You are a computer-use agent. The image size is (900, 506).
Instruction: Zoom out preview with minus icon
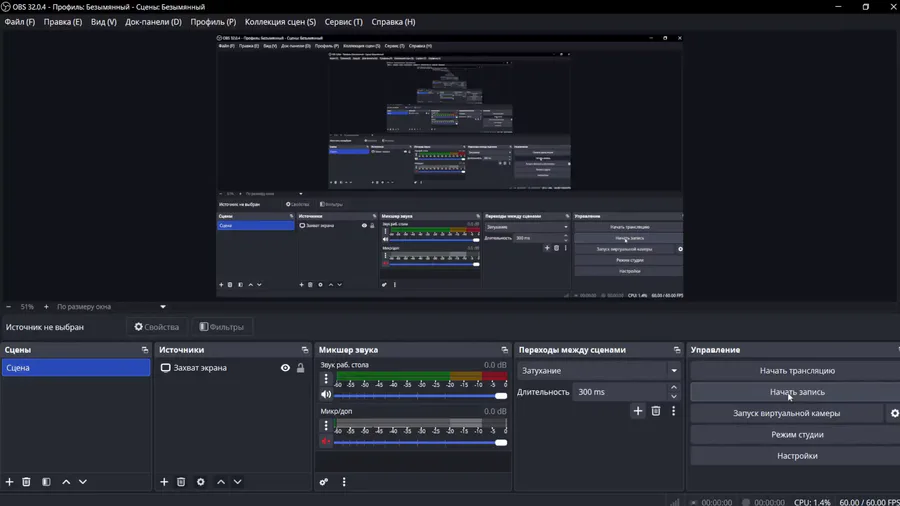8,306
